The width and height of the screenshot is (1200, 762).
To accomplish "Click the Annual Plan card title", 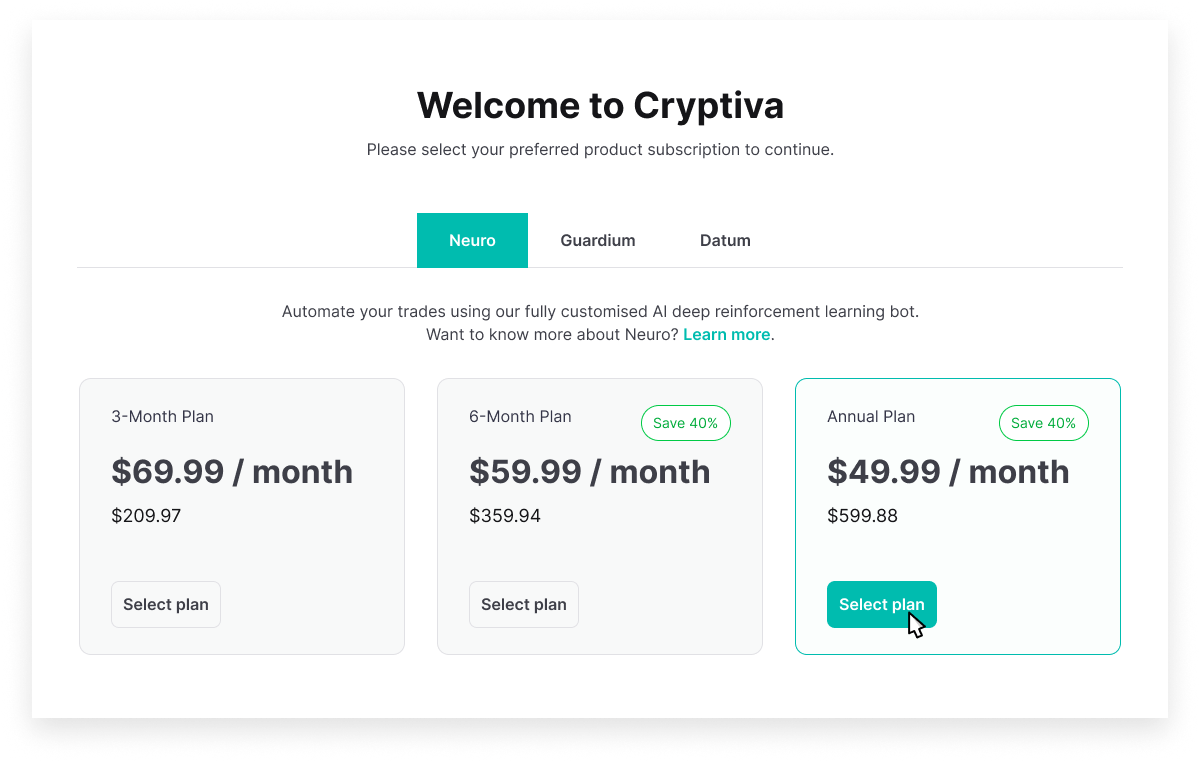I will tap(871, 417).
